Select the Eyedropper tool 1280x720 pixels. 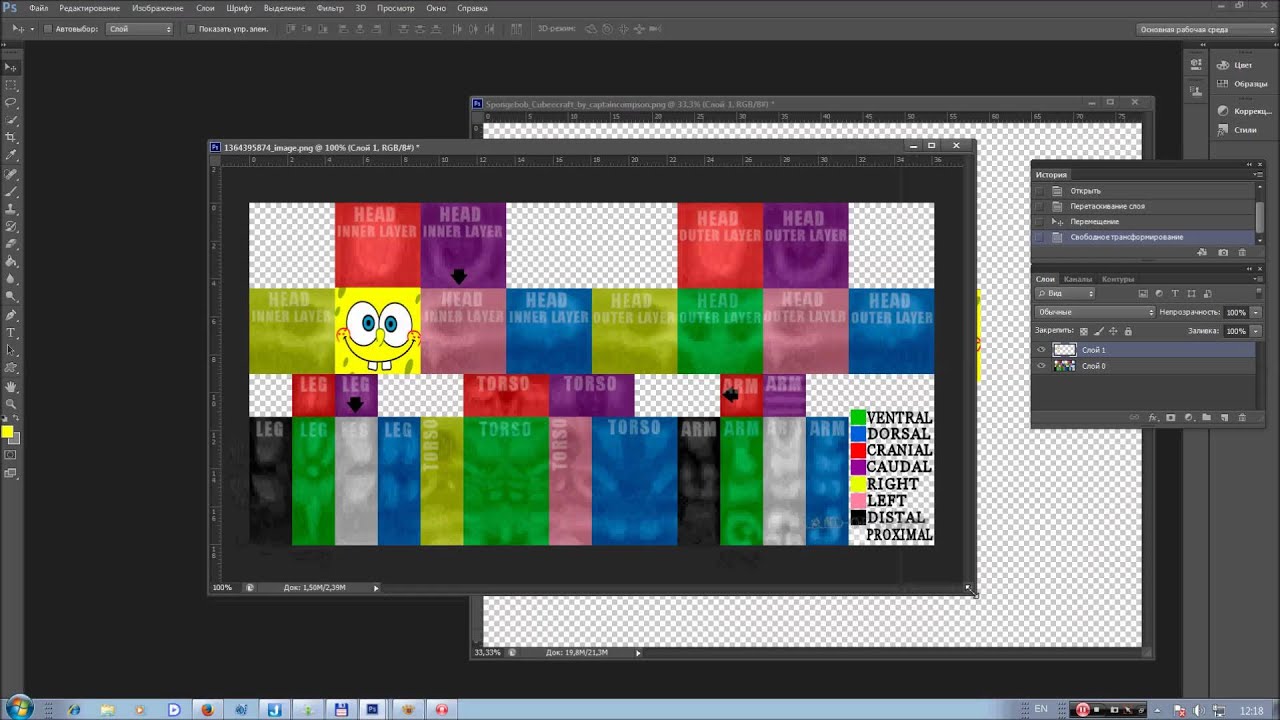click(x=11, y=156)
